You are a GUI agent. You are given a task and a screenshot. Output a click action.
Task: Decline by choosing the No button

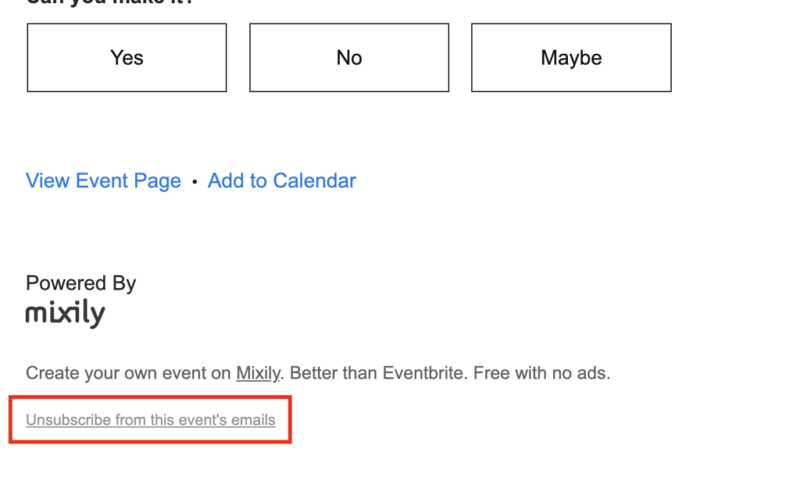tap(349, 58)
